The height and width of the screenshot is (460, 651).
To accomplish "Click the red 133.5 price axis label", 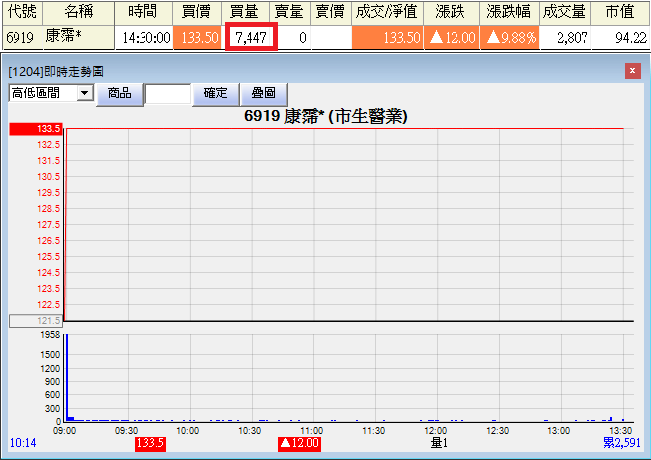I will coord(36,129).
